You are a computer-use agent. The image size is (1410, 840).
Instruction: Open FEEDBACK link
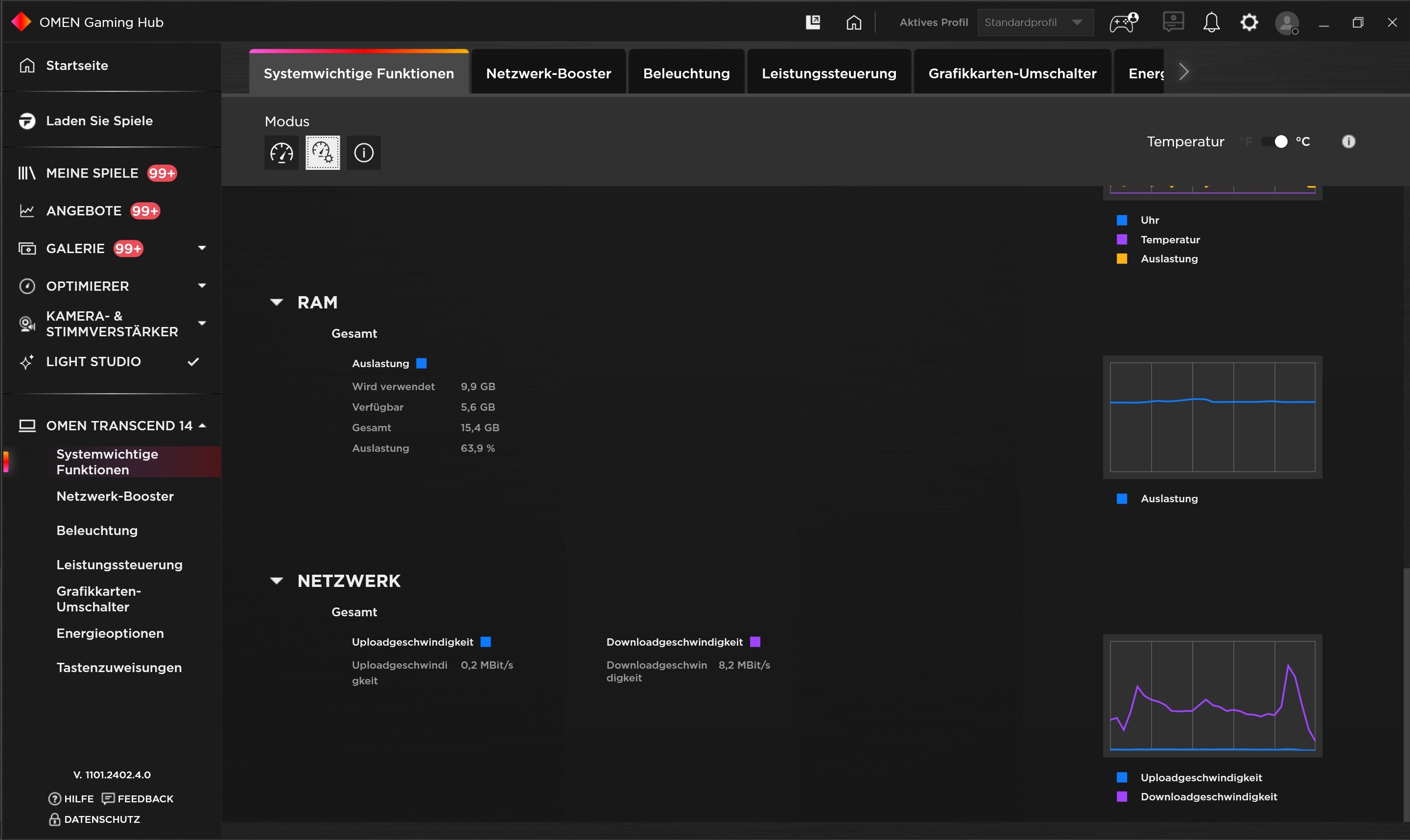138,799
